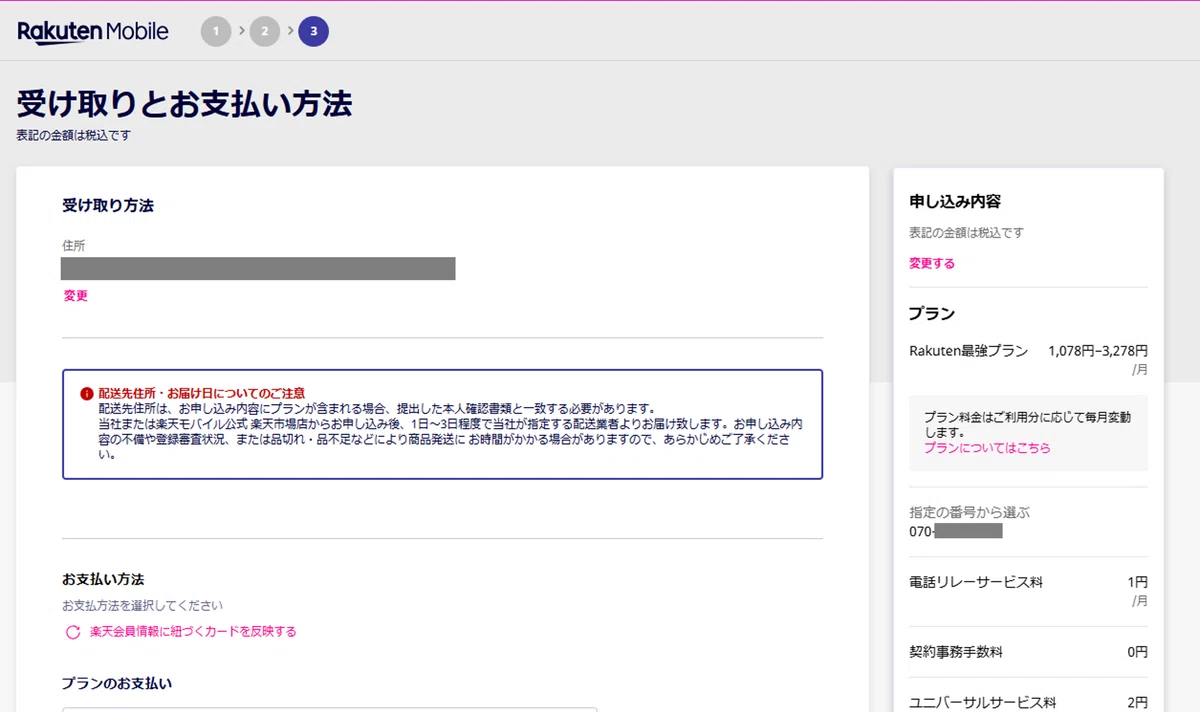Click 配送先住所・お届け日についてのご注意 notice title
Image resolution: width=1200 pixels, height=712 pixels.
point(202,394)
